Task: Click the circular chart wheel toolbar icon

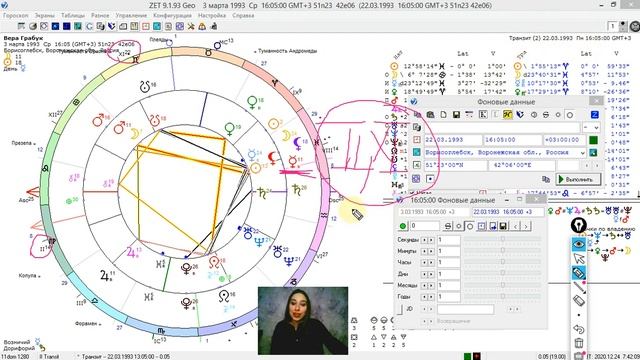Action: 44,27
